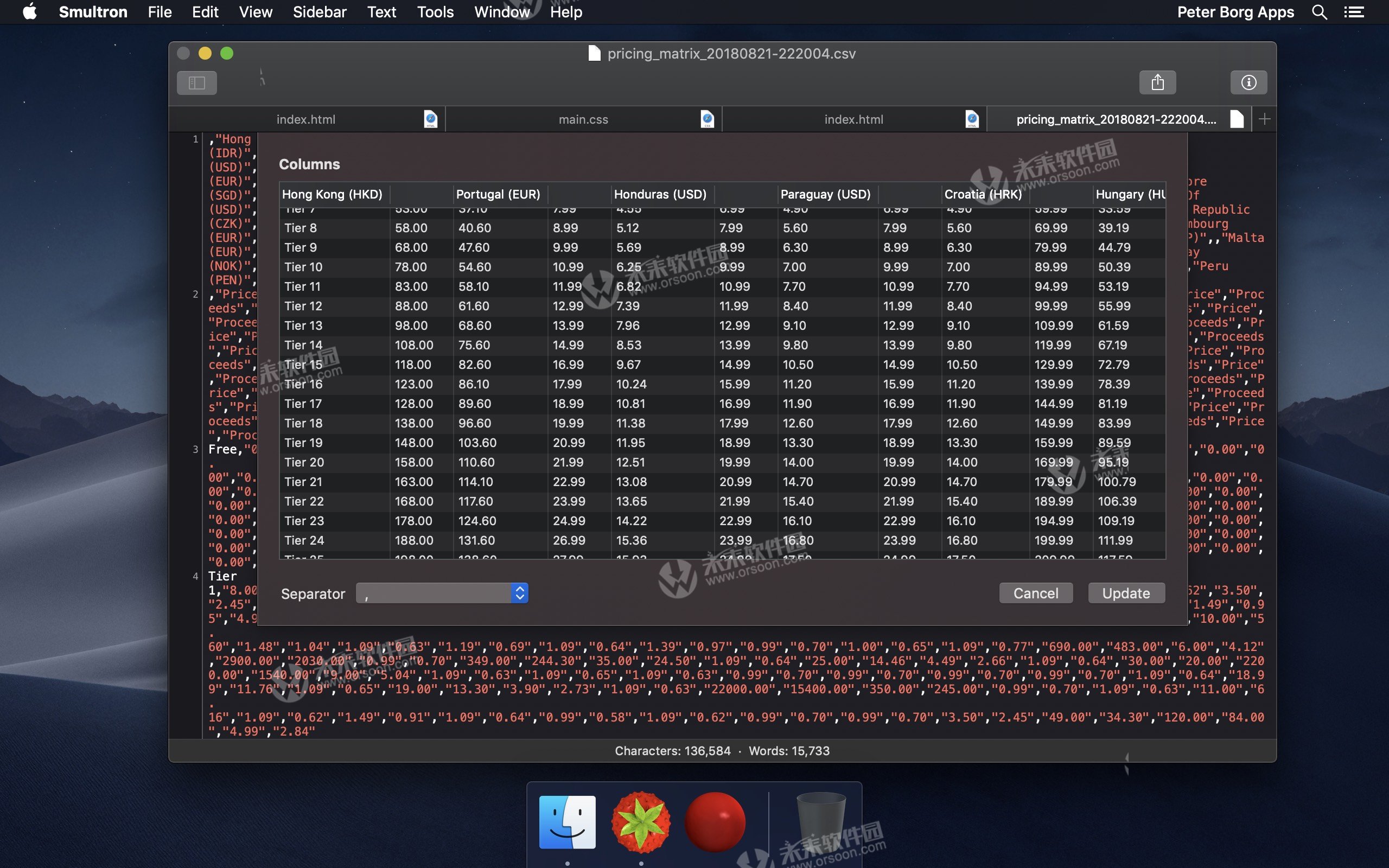Switch to the first index.html tab

point(306,119)
